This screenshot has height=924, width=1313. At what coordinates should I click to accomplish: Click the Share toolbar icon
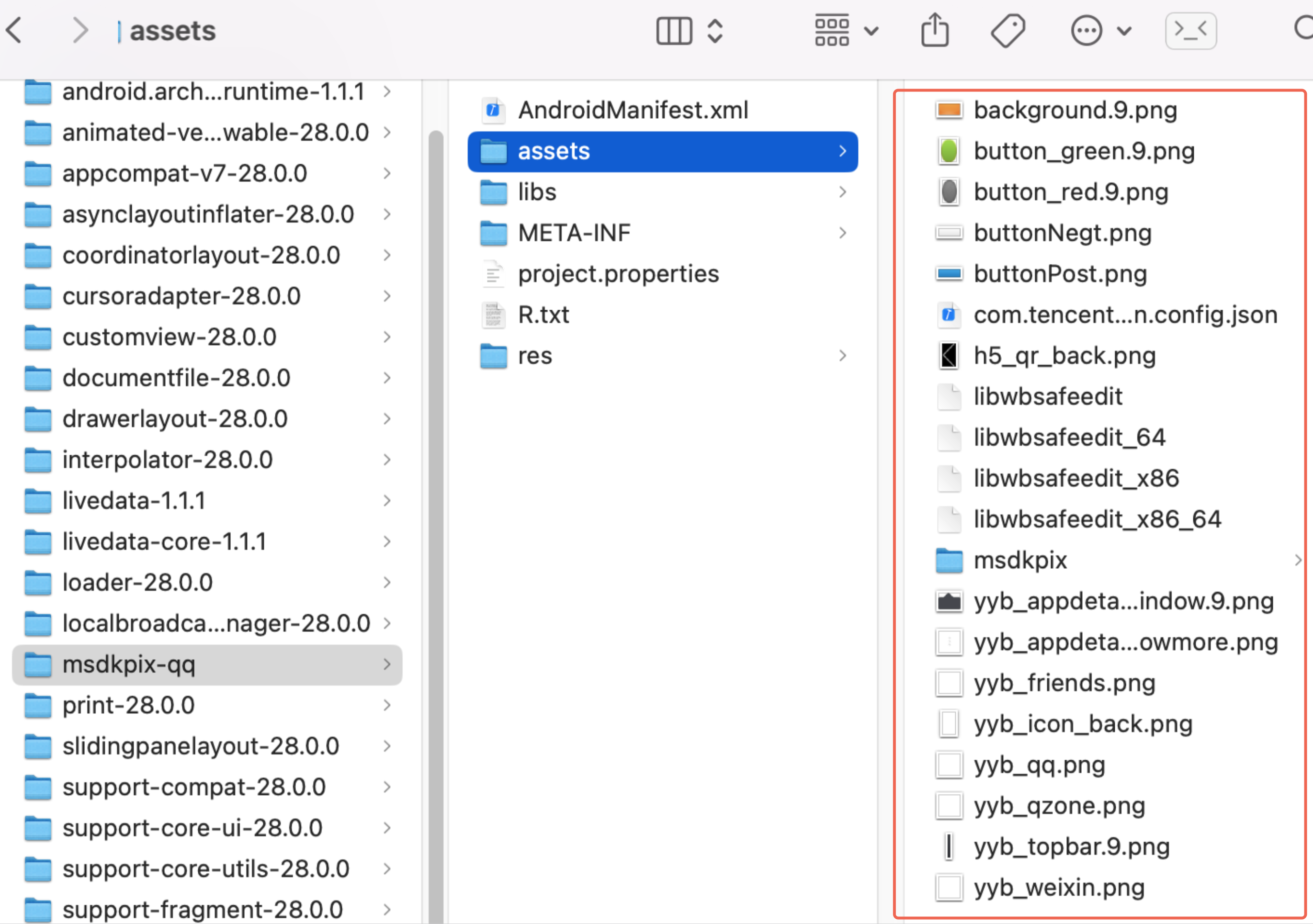tap(934, 30)
